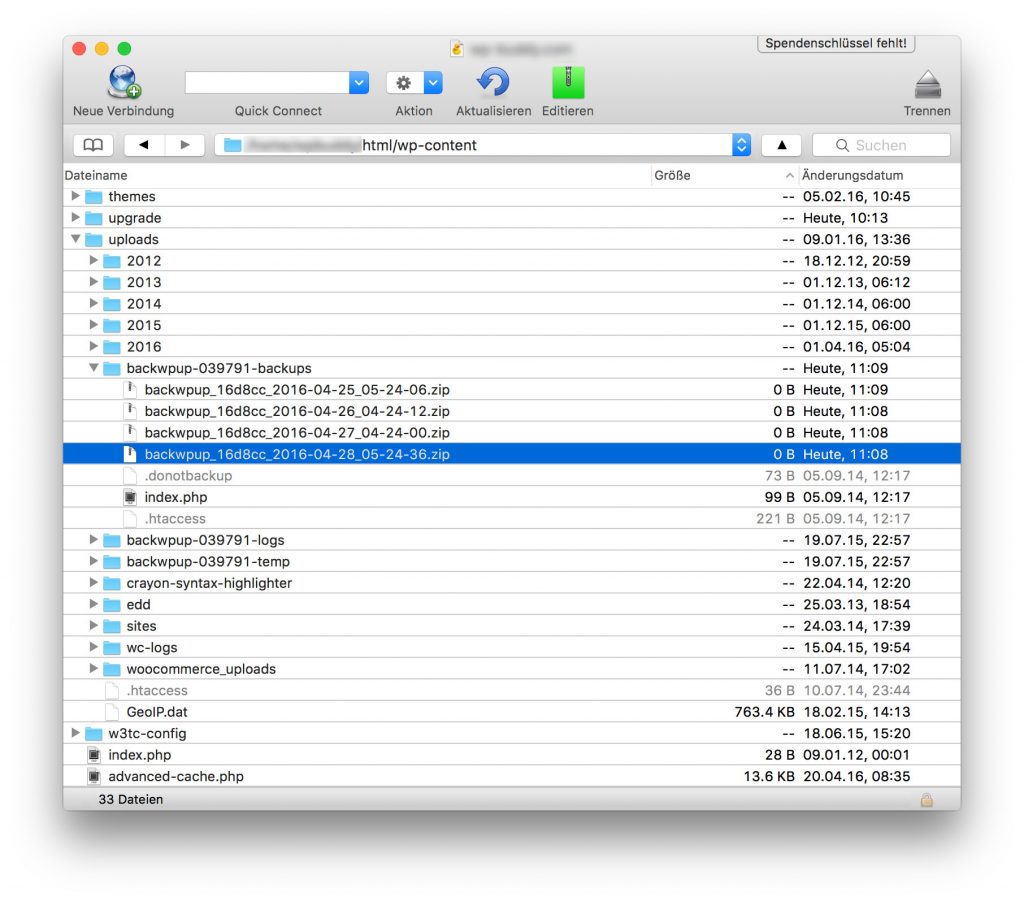The width and height of the screenshot is (1024, 901).
Task: Click the Editieren pencil icon
Action: pyautogui.click(x=567, y=83)
